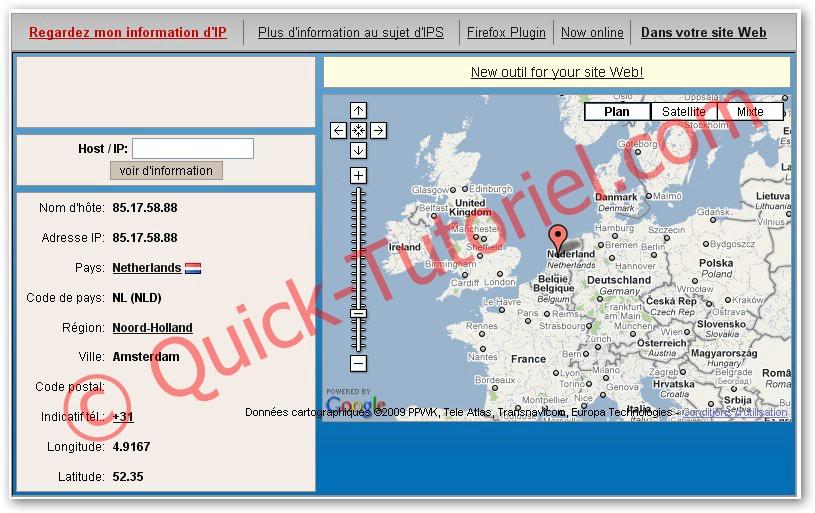Click the longitude value 4.9167
815x513 pixels.
(132, 447)
